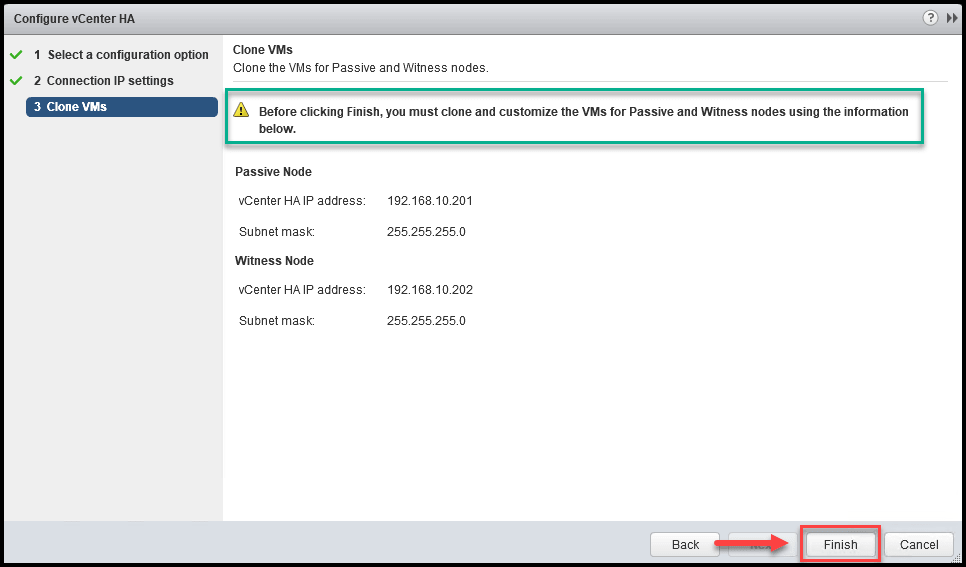Click the Finish button
The height and width of the screenshot is (567, 966).
pos(840,544)
